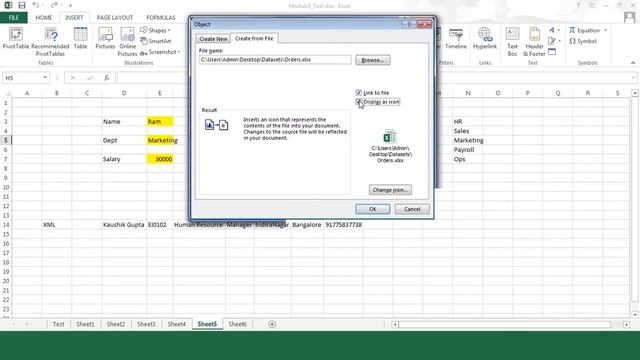Insert a Table from the ribbon
Viewport: 640px width, 360px height.
coord(80,38)
